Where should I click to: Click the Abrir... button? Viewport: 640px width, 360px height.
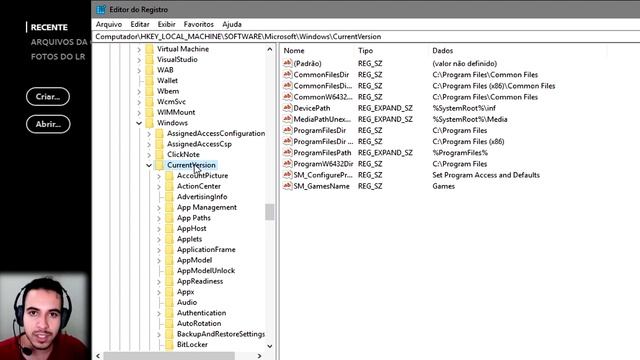coord(48,124)
